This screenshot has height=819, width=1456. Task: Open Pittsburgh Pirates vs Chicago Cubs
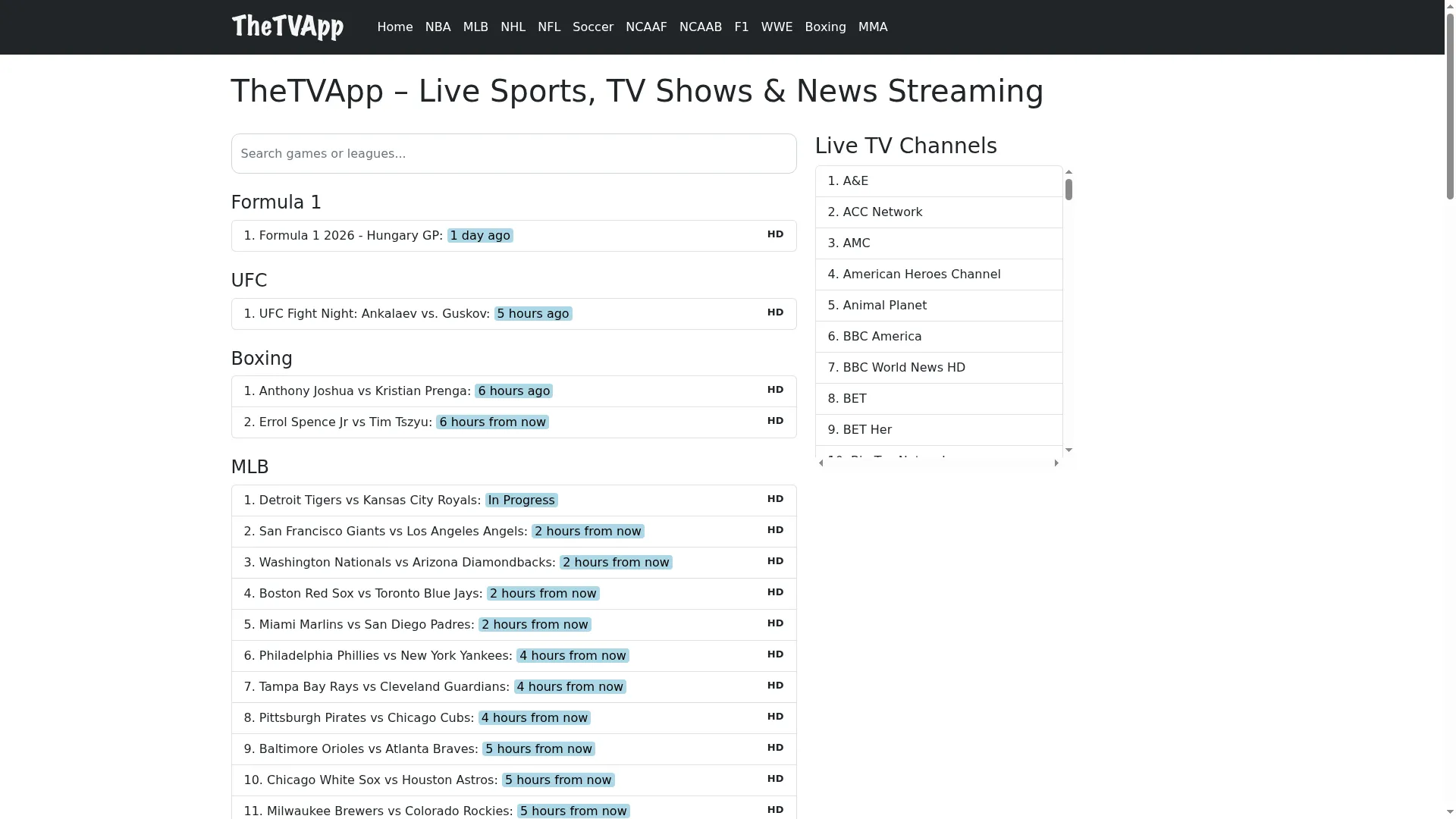pos(513,718)
